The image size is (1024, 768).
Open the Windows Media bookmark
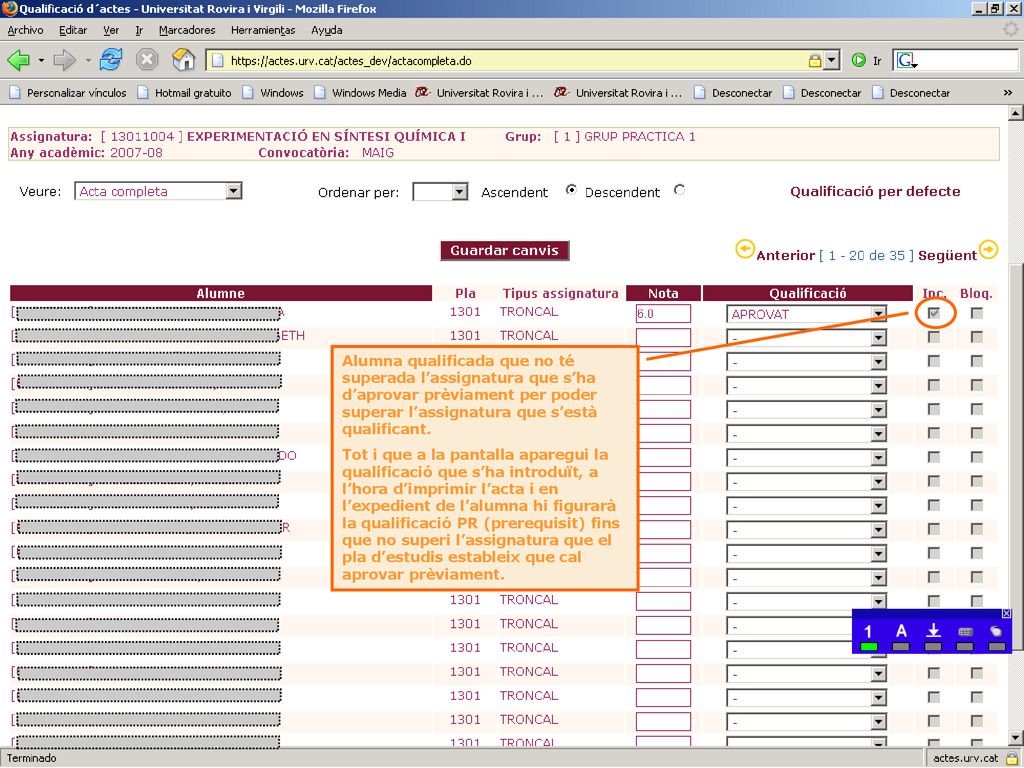(360, 93)
